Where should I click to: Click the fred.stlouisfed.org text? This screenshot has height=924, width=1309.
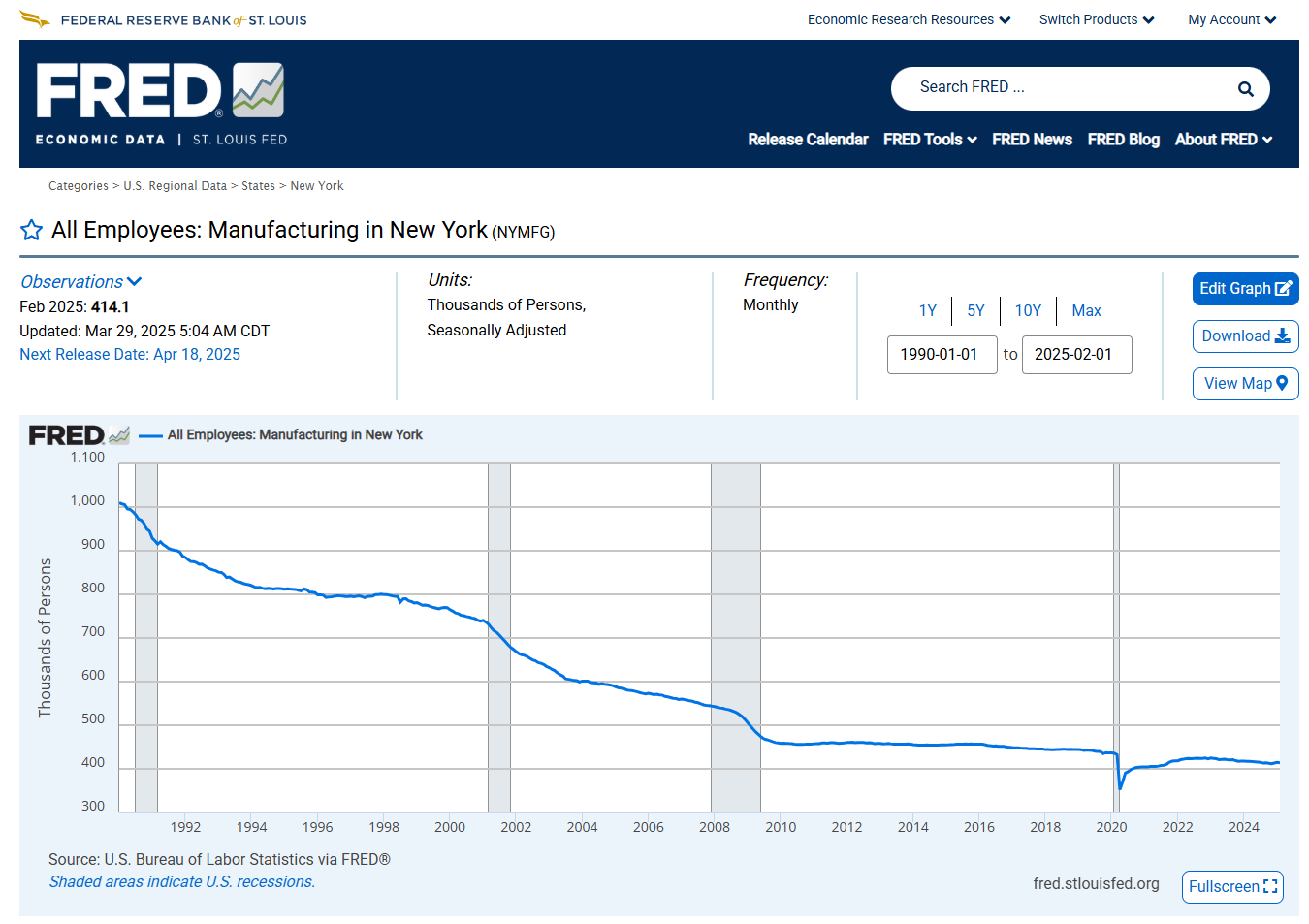1096,884
